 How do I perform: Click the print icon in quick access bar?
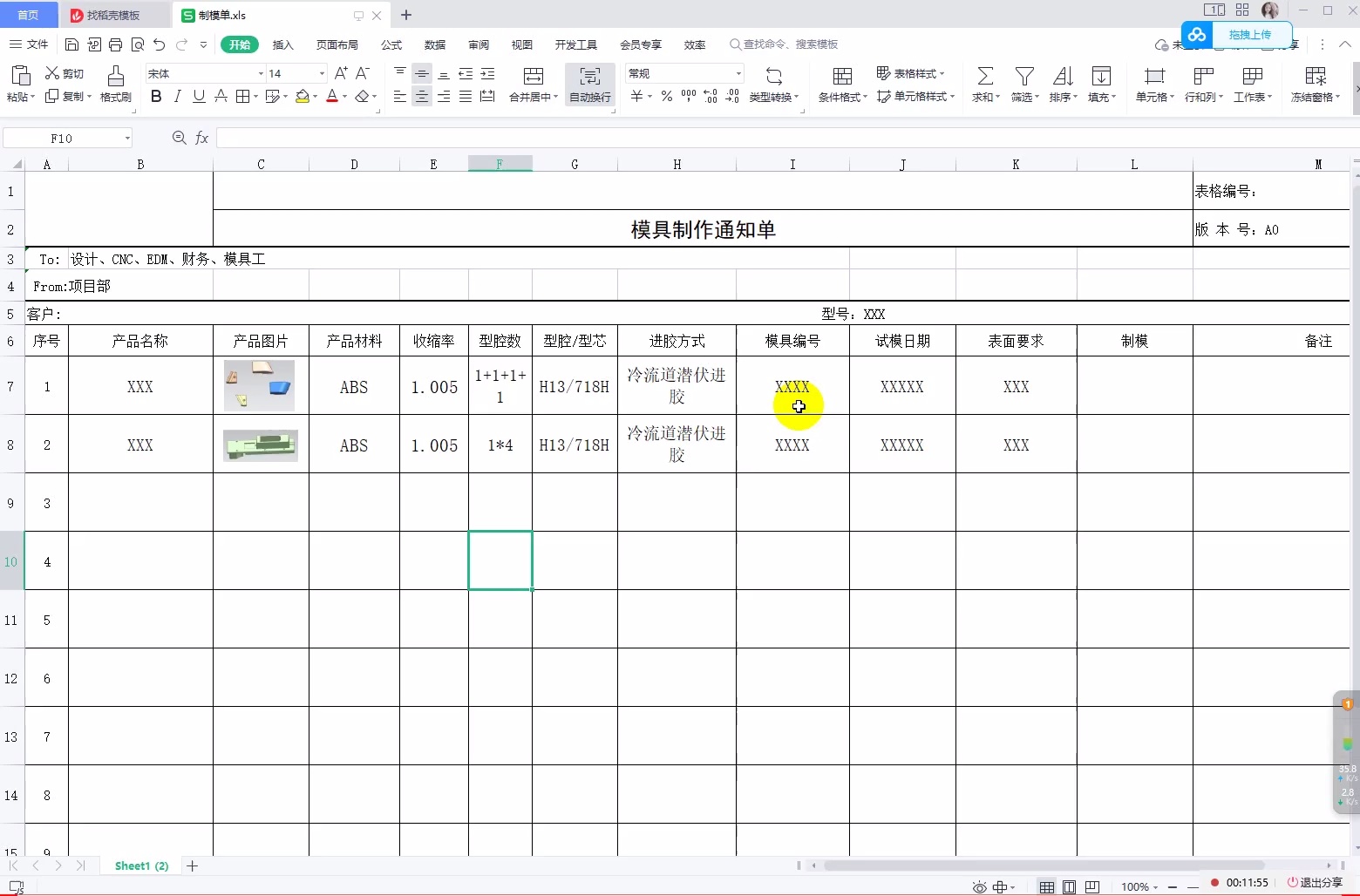115,44
